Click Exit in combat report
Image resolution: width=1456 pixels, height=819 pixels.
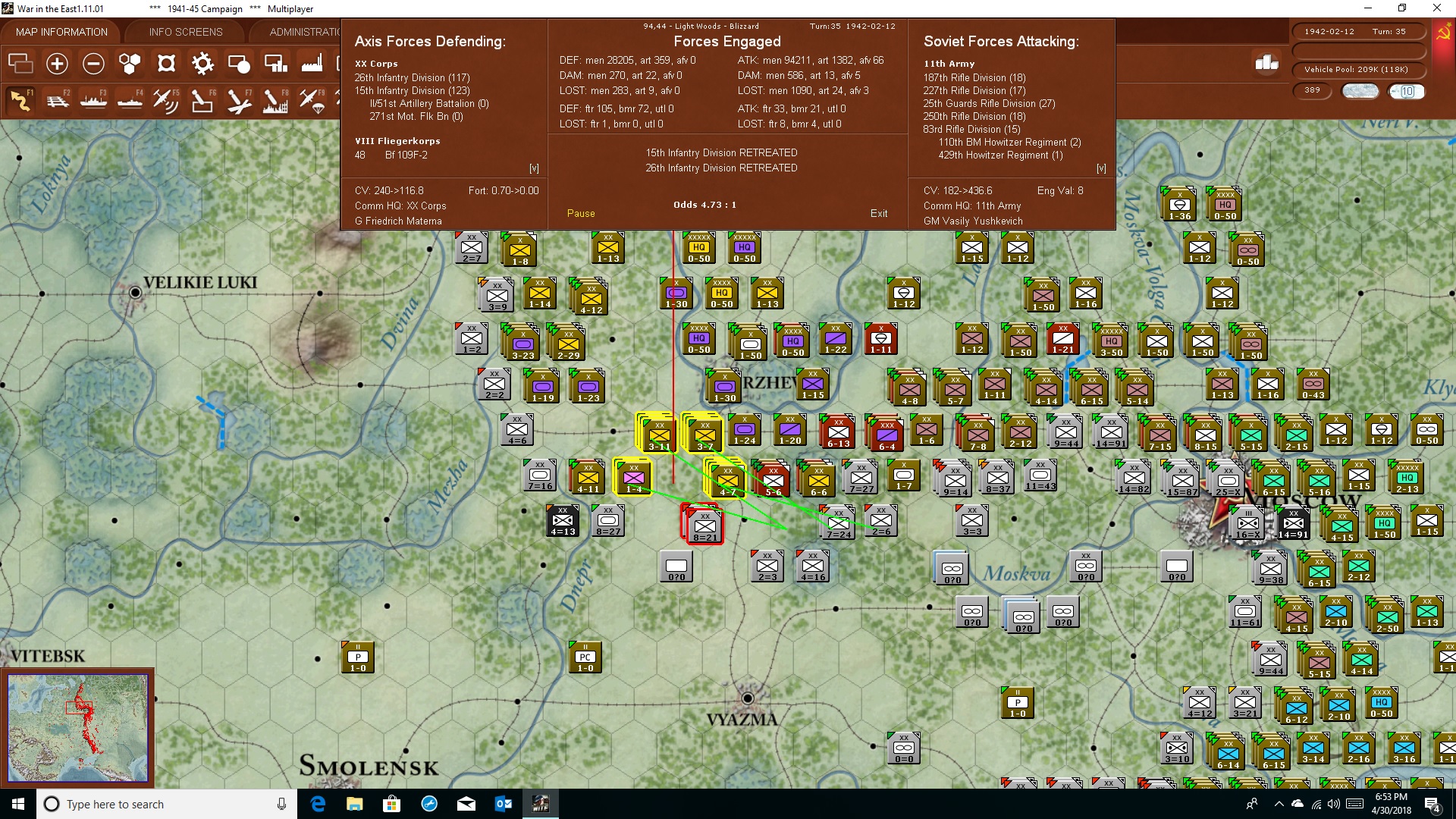click(x=879, y=214)
